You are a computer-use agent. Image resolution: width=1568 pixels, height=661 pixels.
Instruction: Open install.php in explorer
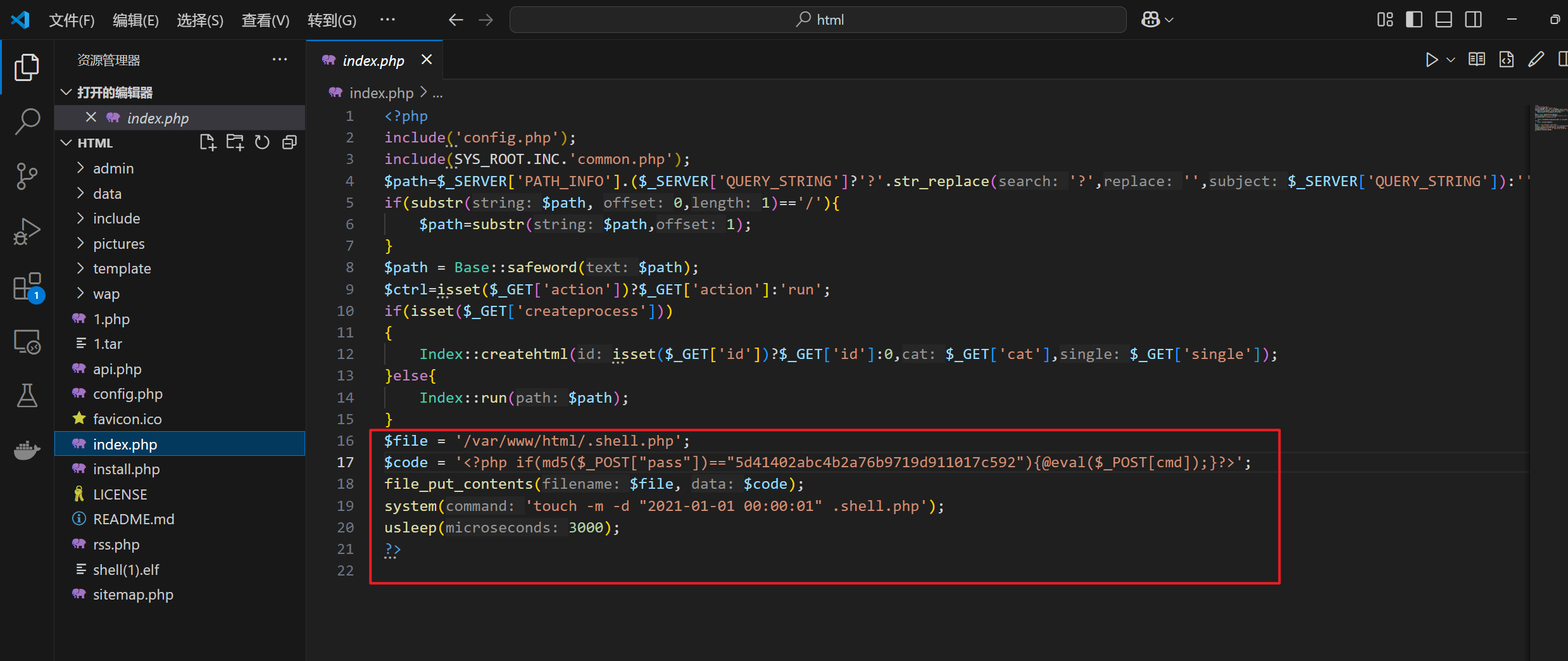coord(180,469)
